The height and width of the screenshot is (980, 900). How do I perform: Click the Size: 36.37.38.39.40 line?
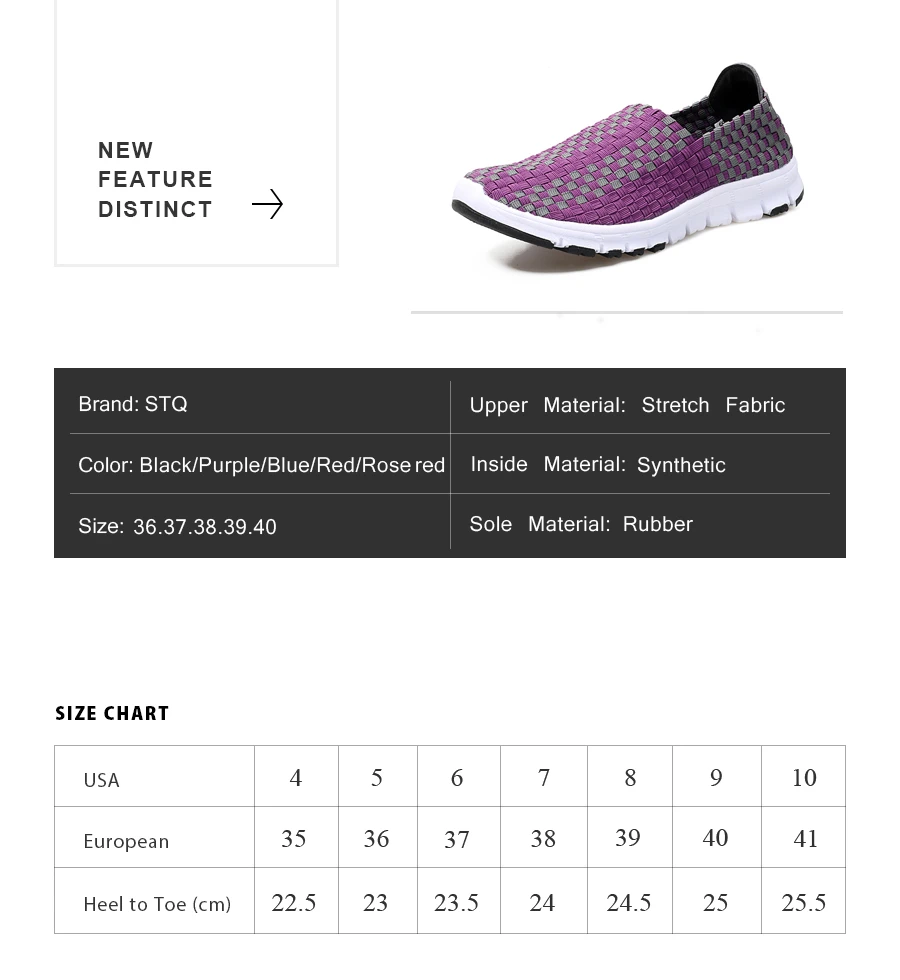click(177, 526)
